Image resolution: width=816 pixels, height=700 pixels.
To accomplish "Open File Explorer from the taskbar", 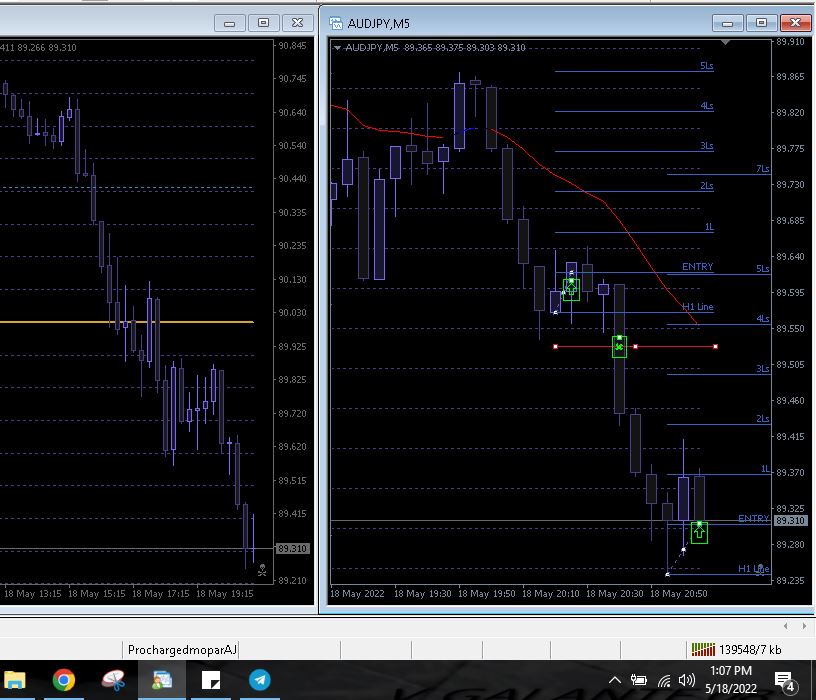I will pyautogui.click(x=16, y=680).
